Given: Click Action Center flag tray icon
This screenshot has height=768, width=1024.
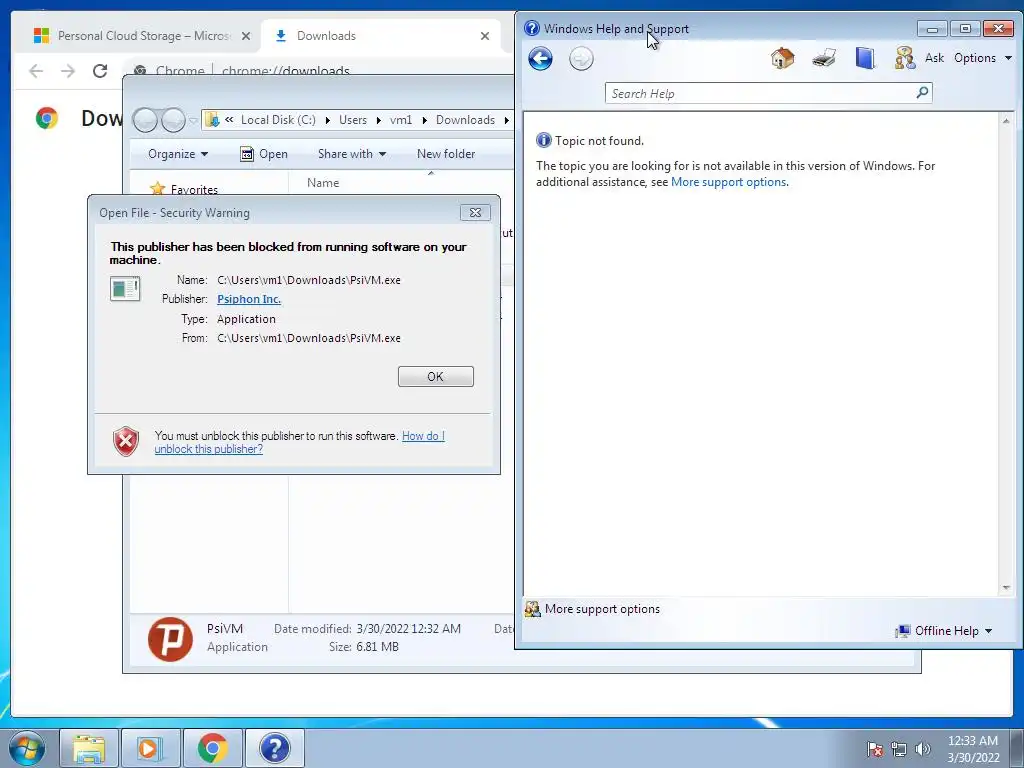Looking at the screenshot, I should (x=875, y=749).
